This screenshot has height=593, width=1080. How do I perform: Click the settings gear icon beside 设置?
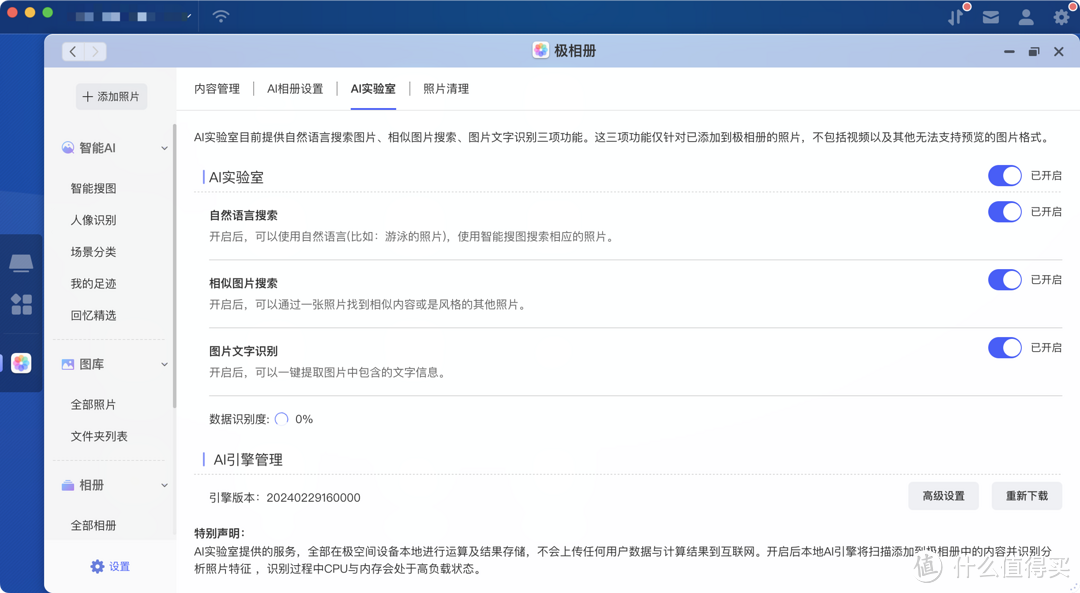(97, 566)
